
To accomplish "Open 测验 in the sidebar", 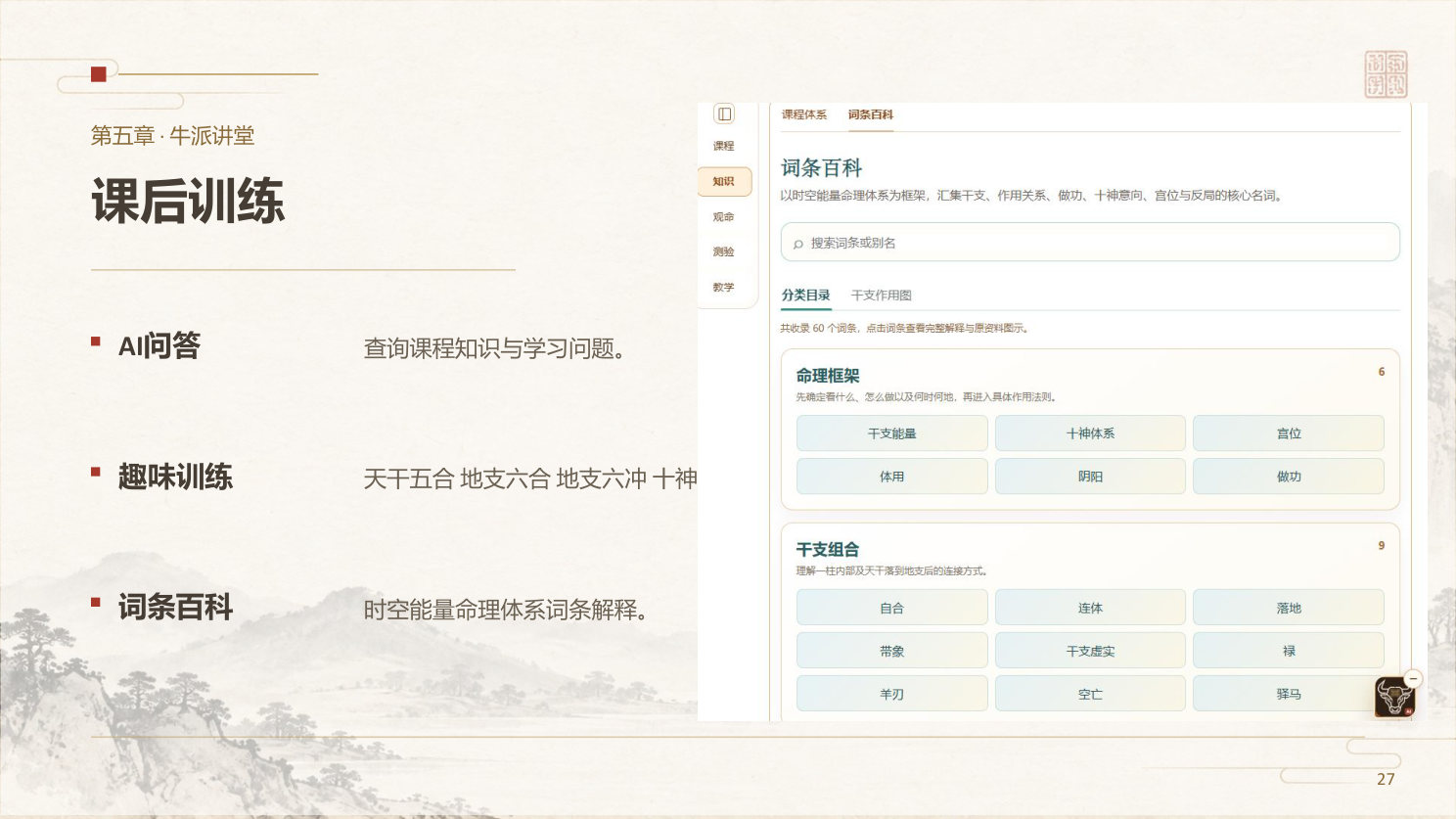I will 723,251.
